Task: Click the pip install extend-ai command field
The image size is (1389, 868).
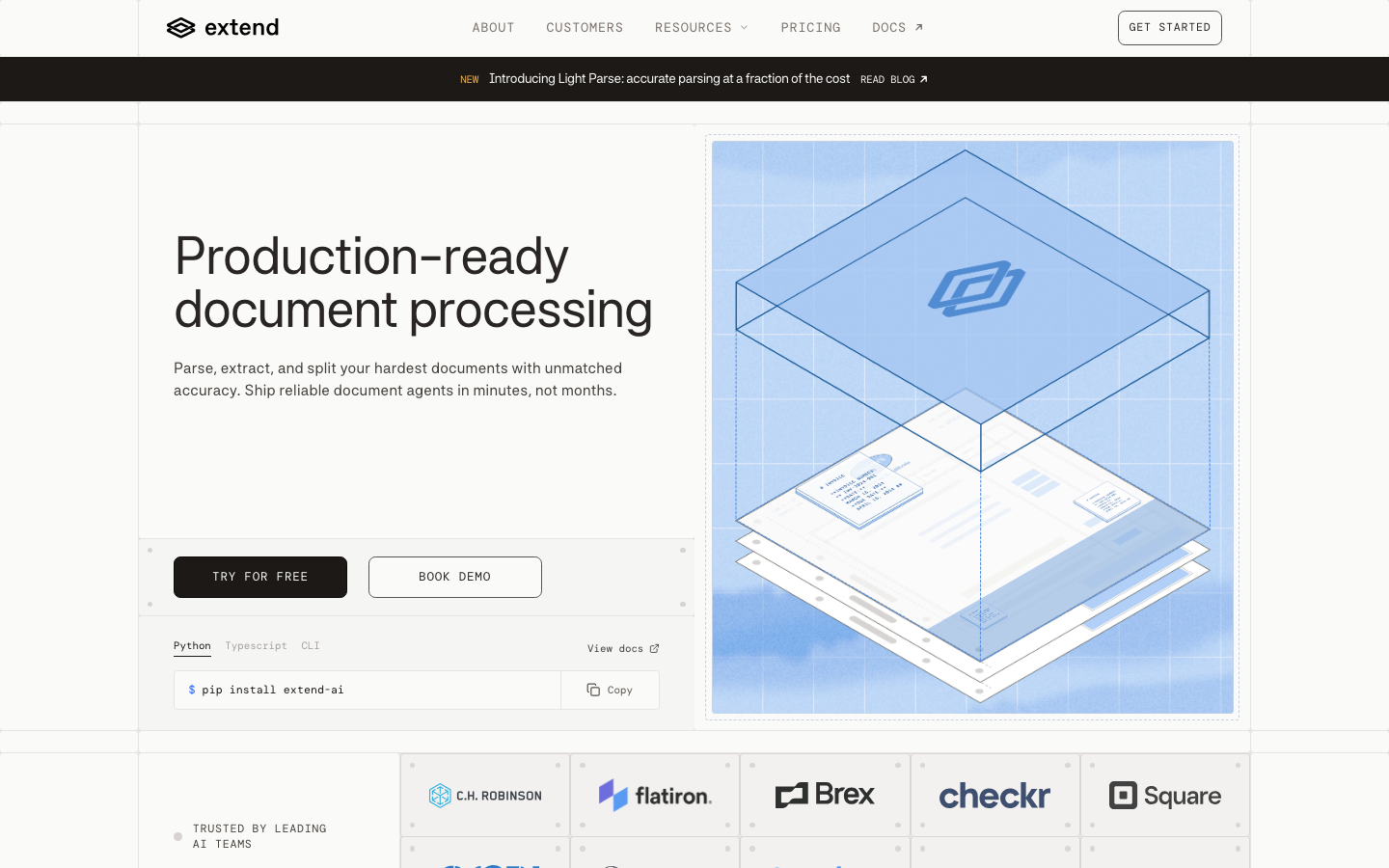Action: (x=368, y=690)
